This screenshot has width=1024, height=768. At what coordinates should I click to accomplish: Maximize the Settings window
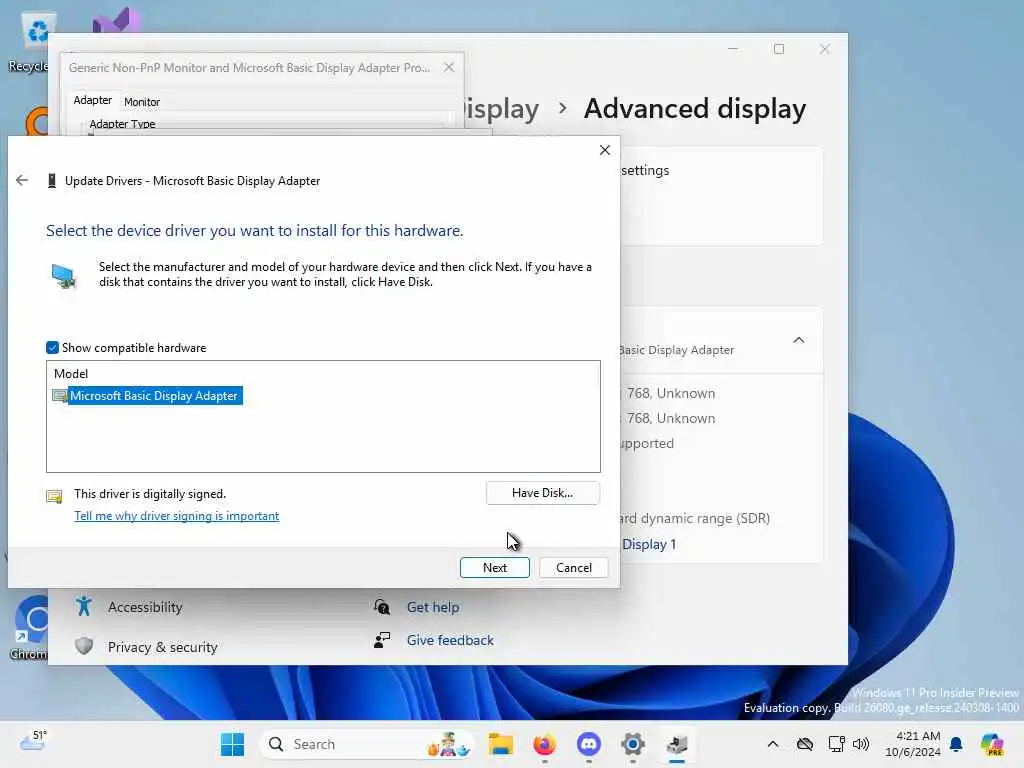point(778,49)
